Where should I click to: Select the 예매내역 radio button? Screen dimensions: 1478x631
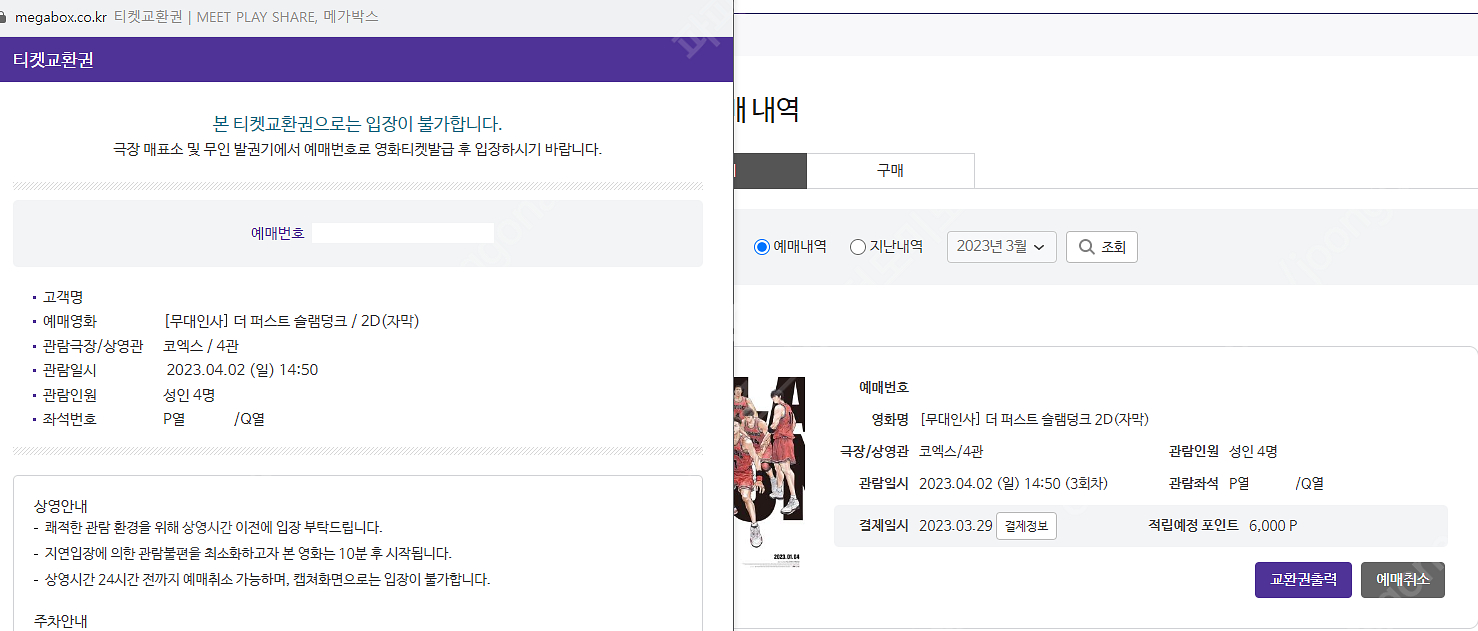click(x=762, y=247)
